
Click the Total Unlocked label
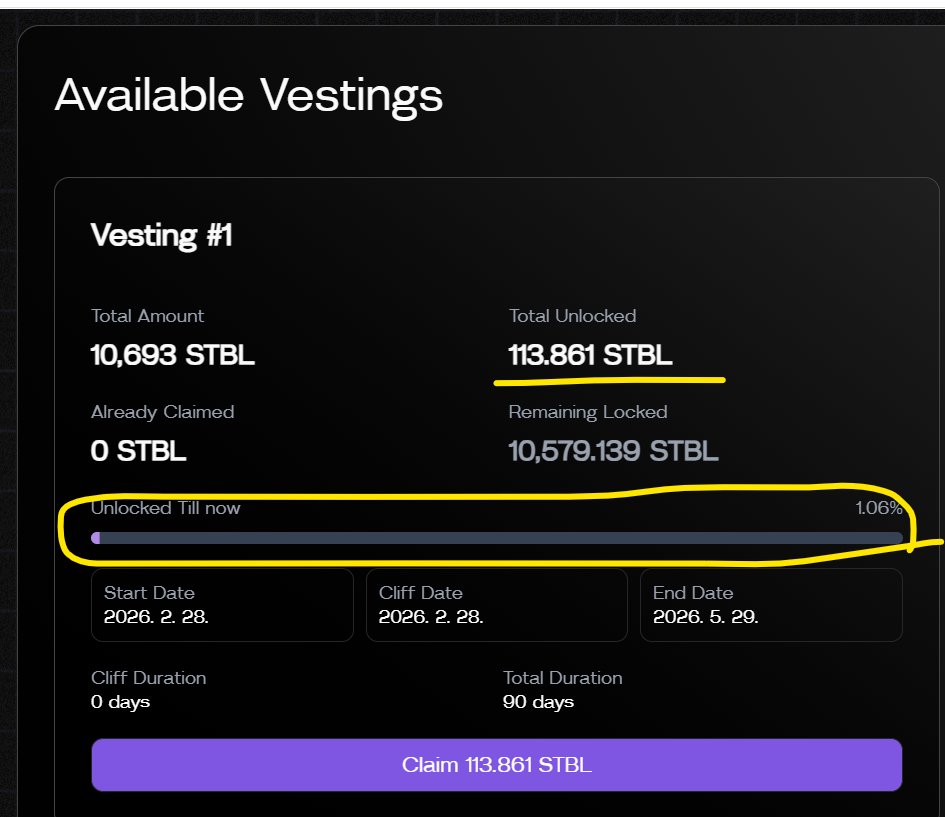[572, 316]
